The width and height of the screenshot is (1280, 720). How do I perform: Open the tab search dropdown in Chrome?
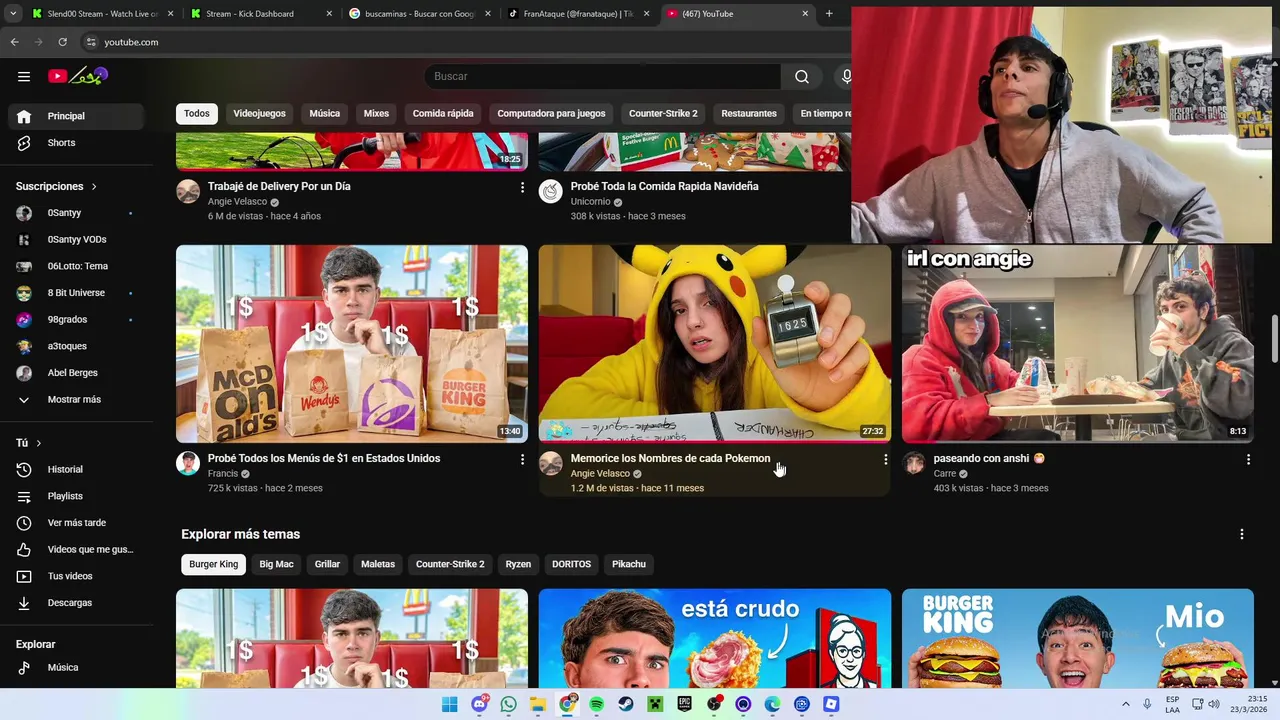coord(14,14)
